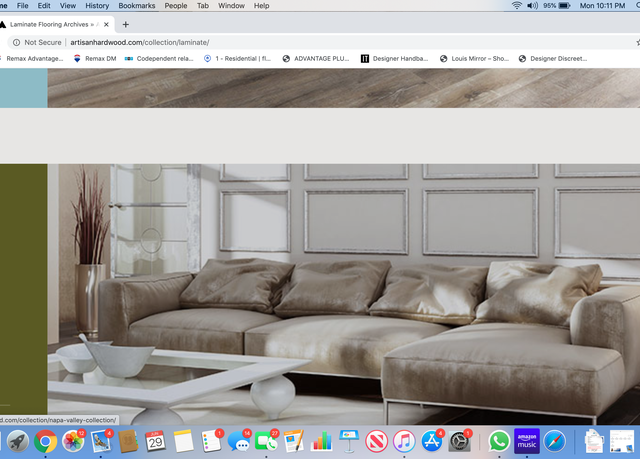Click the volume icon in menu bar
Viewport: 640px width, 459px height.
coord(532,6)
